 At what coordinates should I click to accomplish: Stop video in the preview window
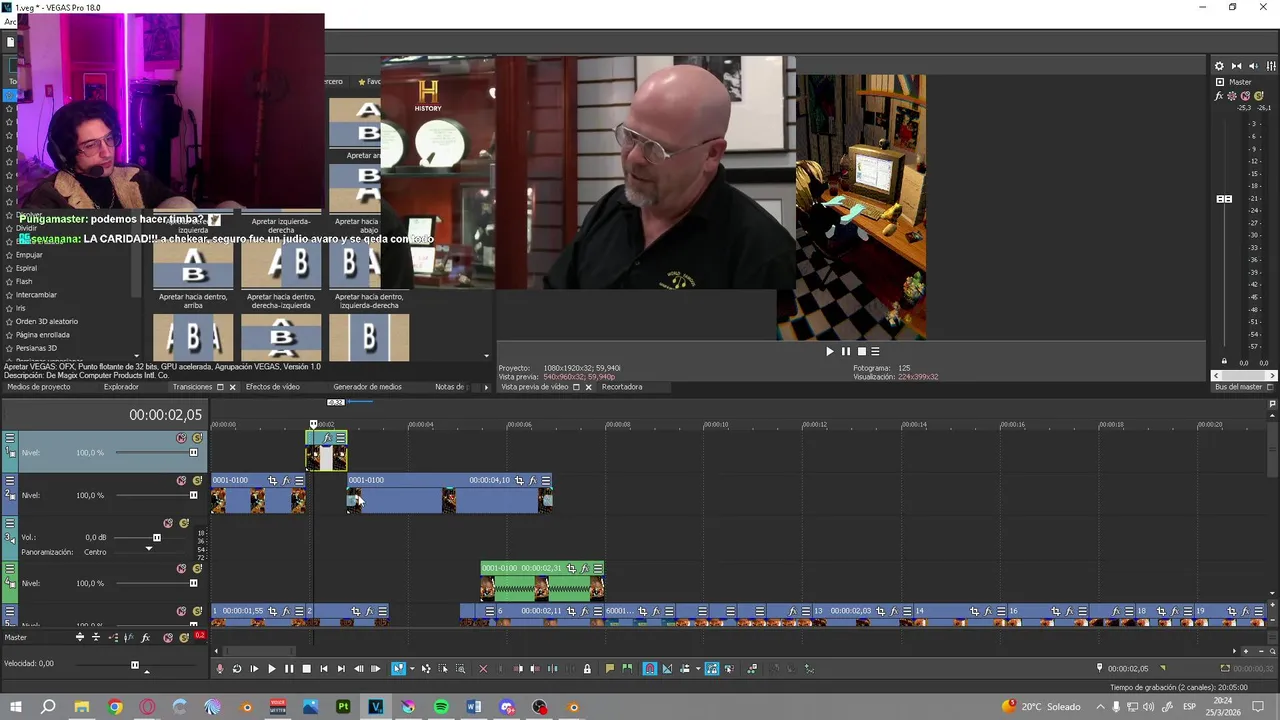pyautogui.click(x=861, y=351)
